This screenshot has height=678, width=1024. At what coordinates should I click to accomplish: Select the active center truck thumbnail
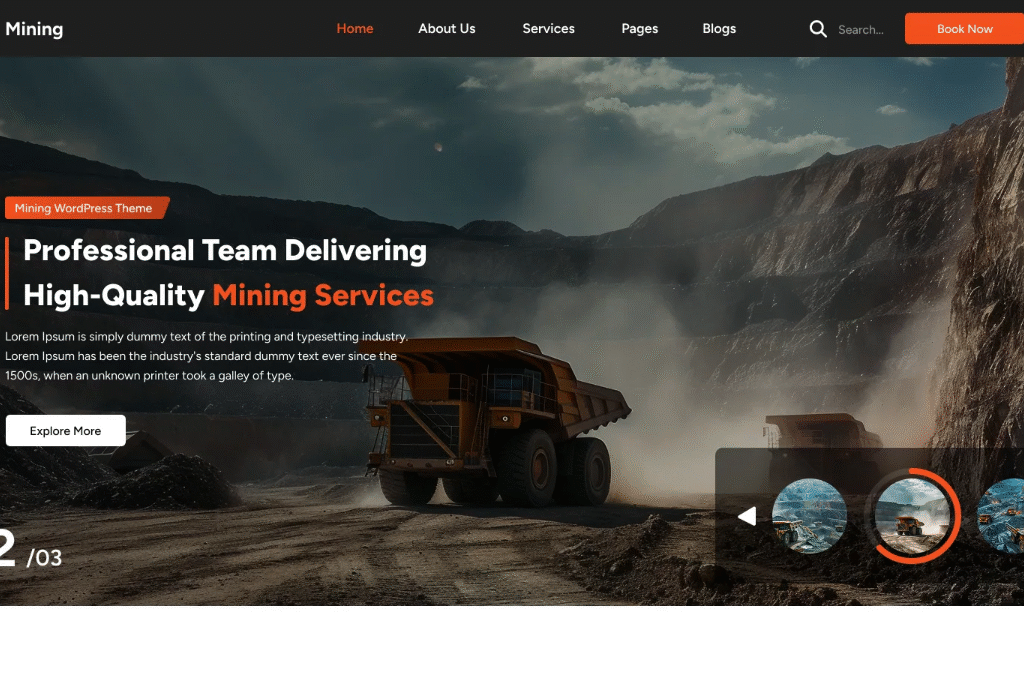click(x=911, y=516)
